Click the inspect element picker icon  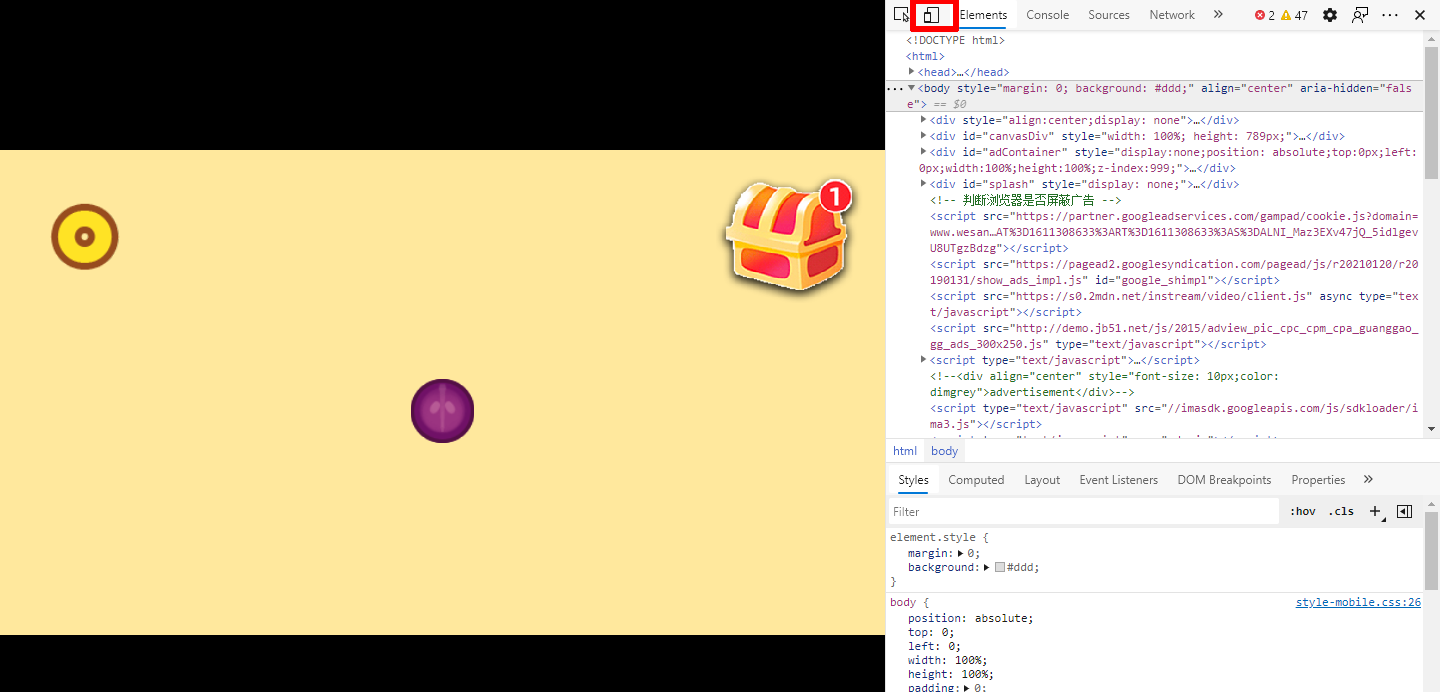[x=901, y=15]
